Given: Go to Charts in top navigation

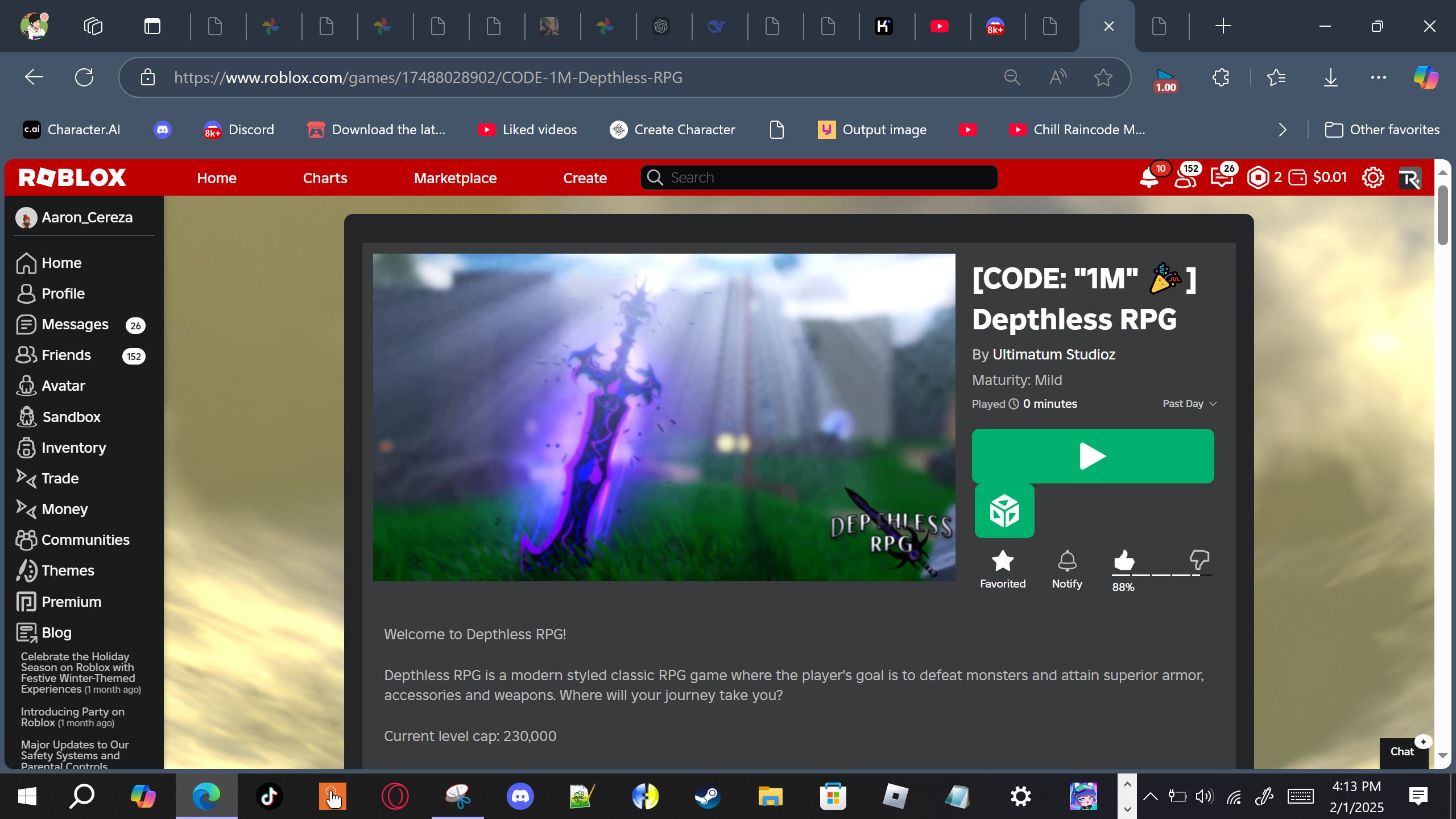Looking at the screenshot, I should pos(325,178).
